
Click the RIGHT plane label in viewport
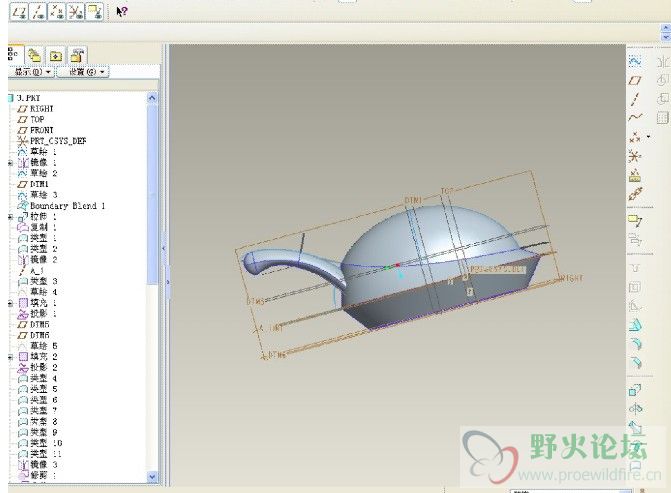point(573,279)
